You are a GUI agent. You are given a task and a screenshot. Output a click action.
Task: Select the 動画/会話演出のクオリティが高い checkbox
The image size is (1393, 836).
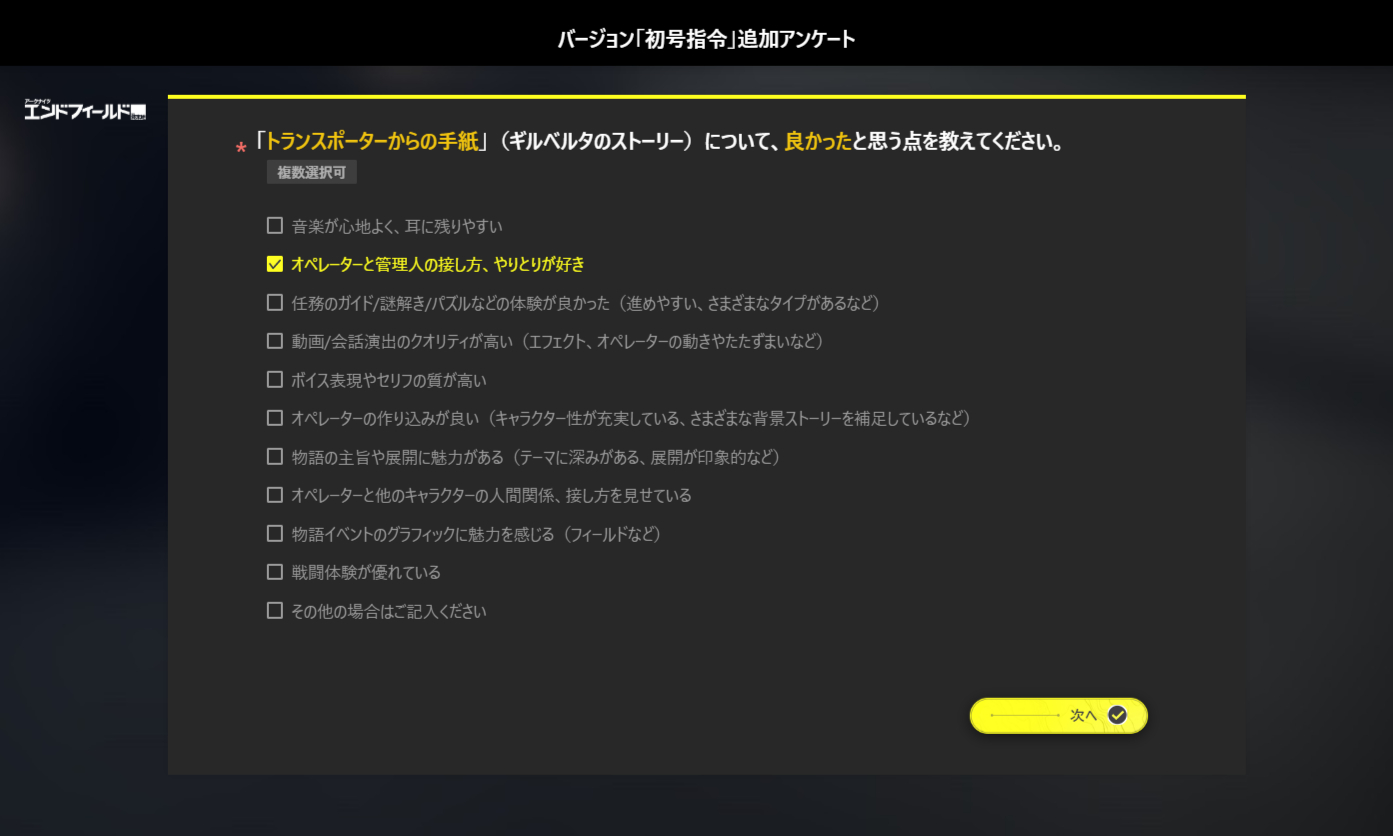click(275, 341)
